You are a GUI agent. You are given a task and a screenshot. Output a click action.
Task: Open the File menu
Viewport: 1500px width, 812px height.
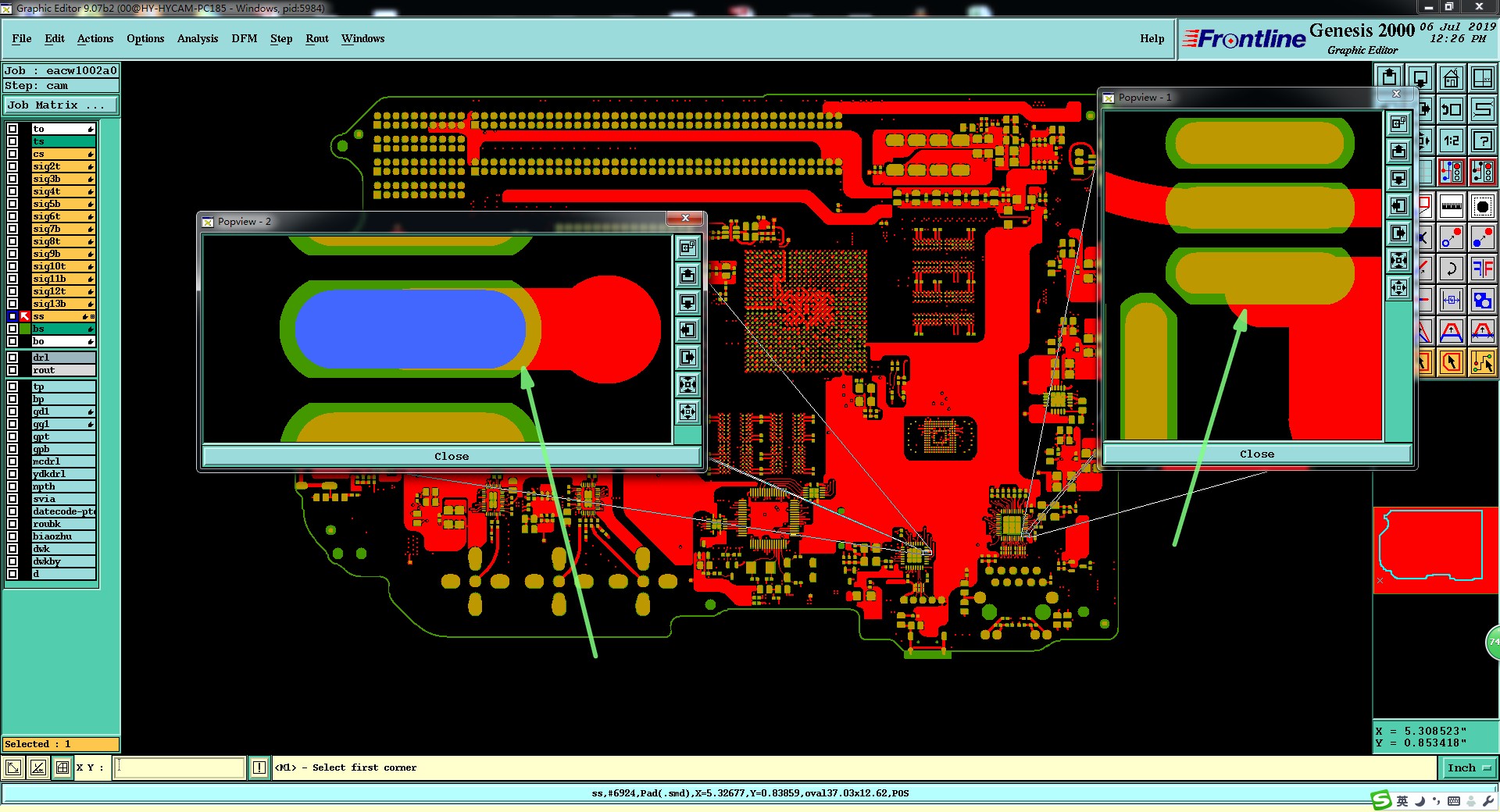pos(22,38)
